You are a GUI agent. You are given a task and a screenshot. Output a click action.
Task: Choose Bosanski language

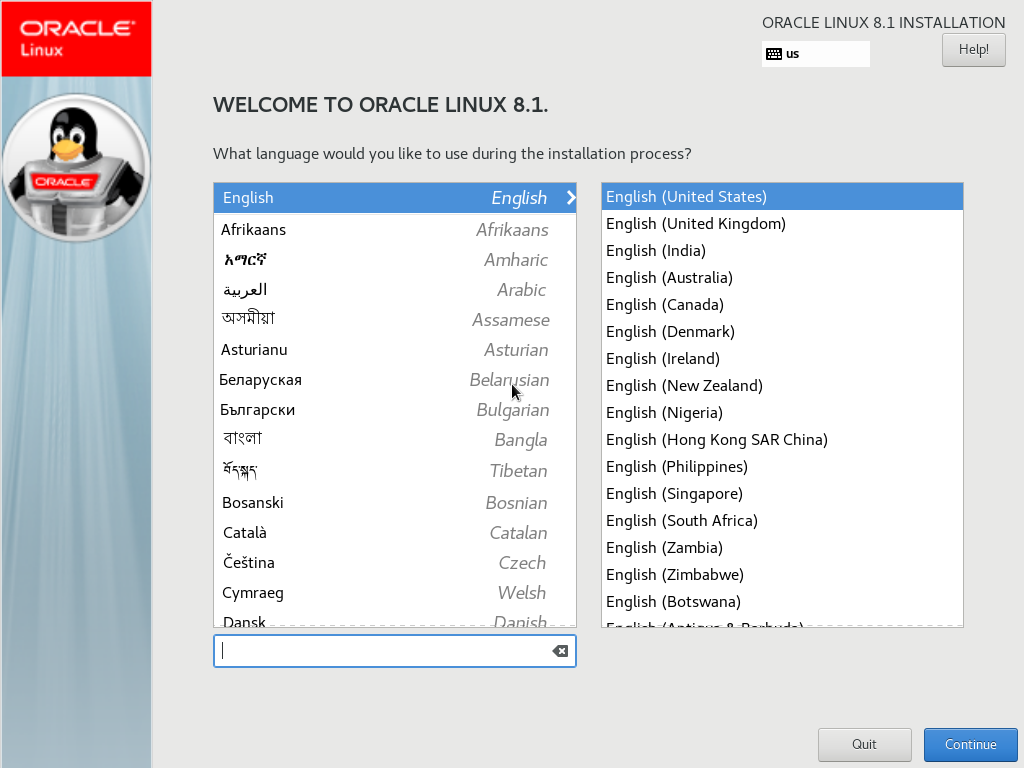coord(394,503)
